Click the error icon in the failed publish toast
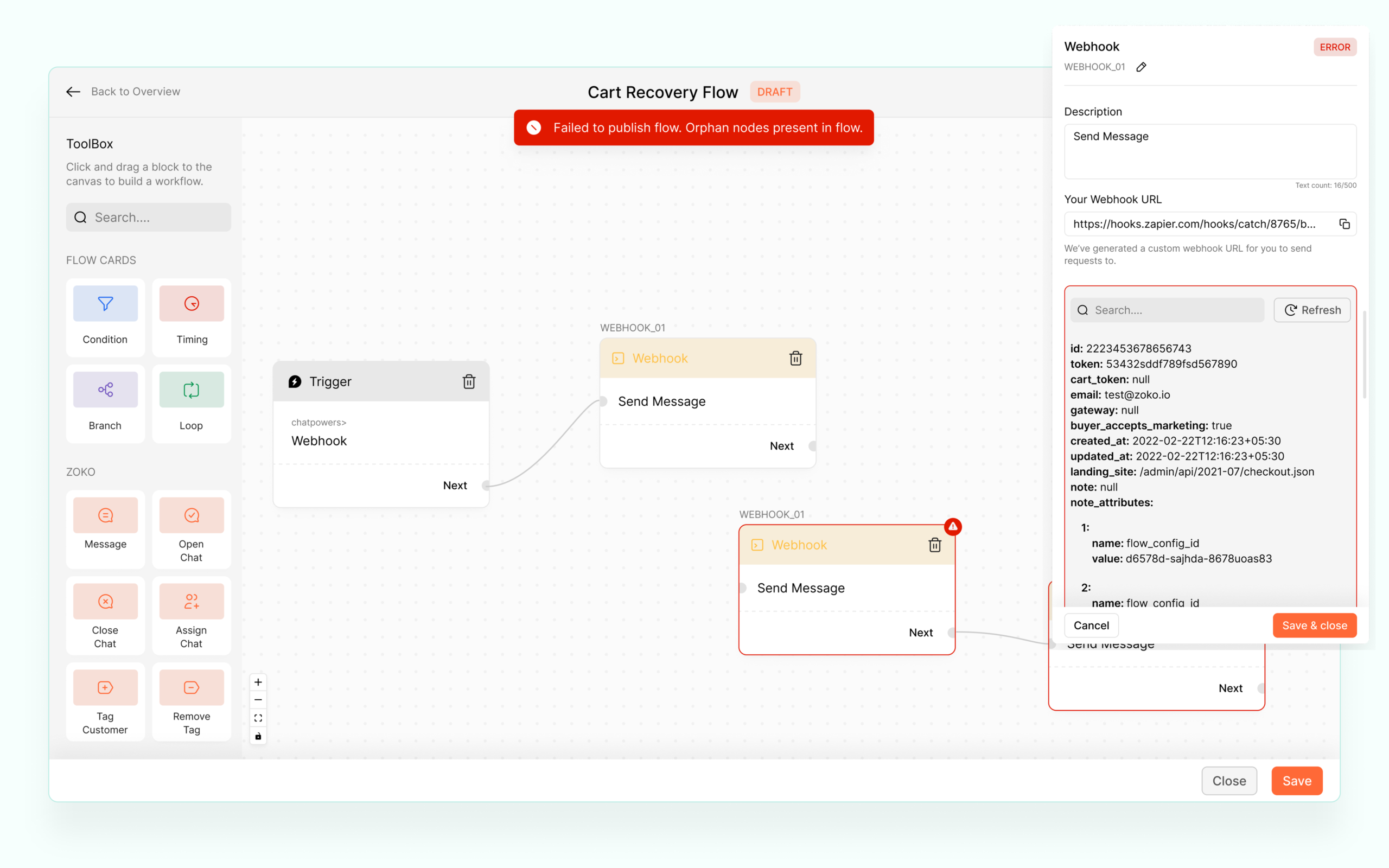Viewport: 1389px width, 868px height. click(534, 127)
